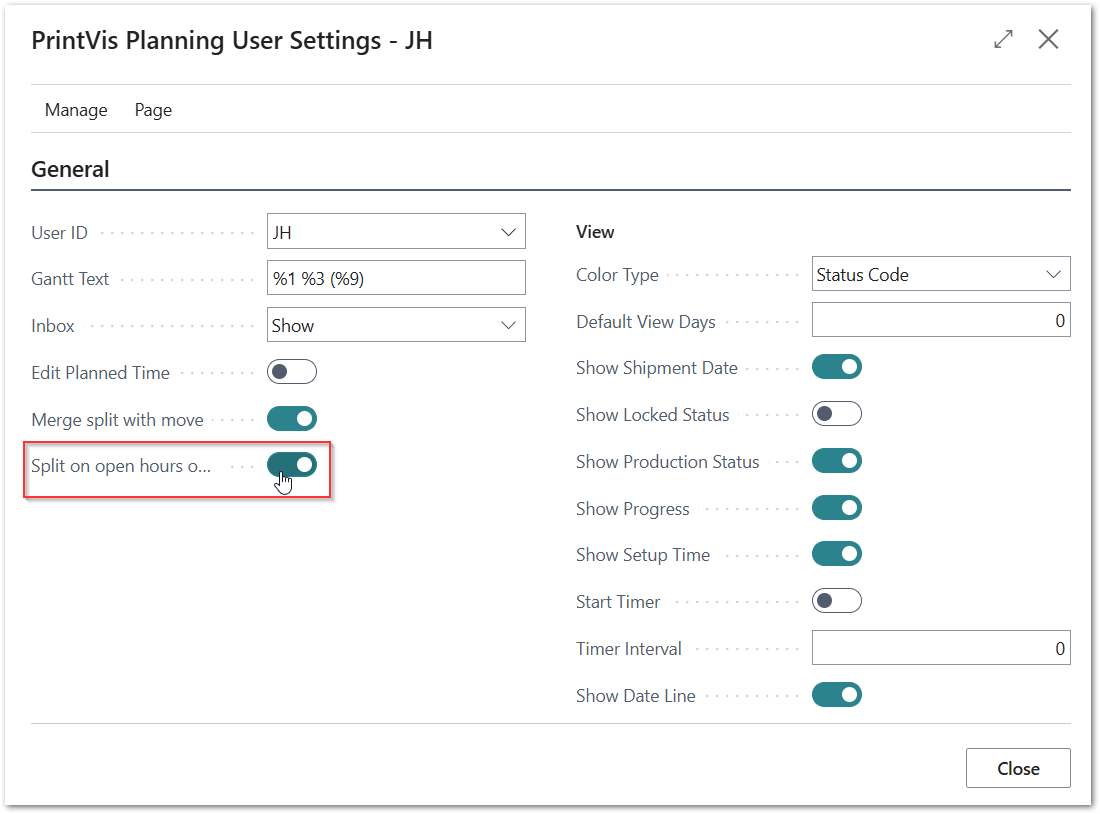
Task: Click the Default View Days field
Action: [x=940, y=321]
